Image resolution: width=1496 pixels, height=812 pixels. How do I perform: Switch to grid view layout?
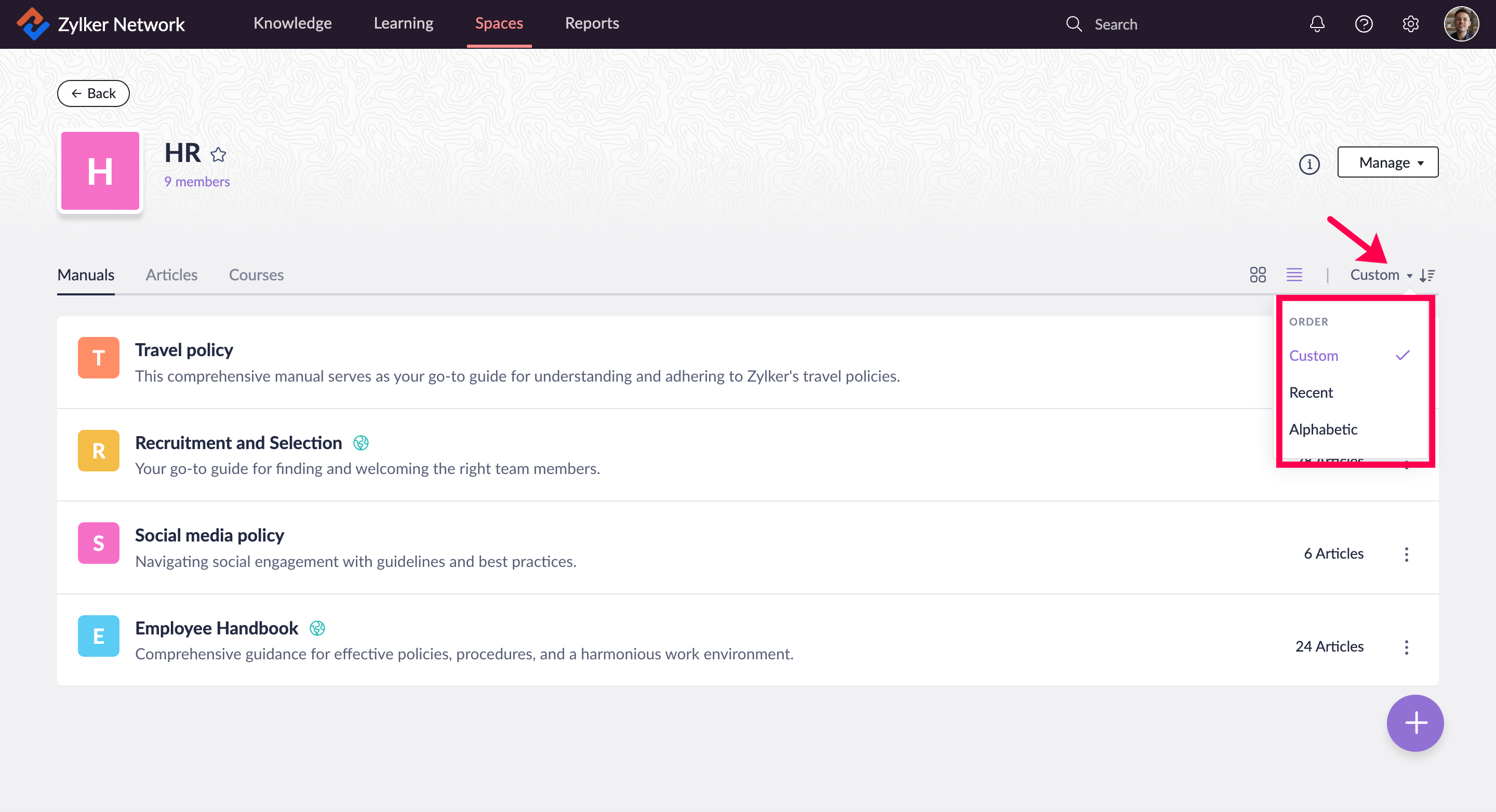pos(1257,275)
